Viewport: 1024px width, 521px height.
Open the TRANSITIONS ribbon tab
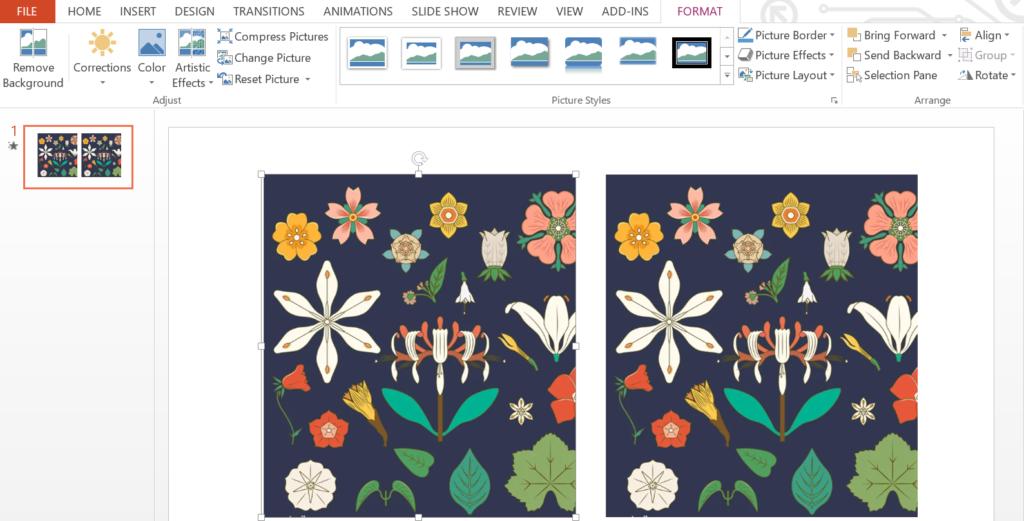pos(268,12)
